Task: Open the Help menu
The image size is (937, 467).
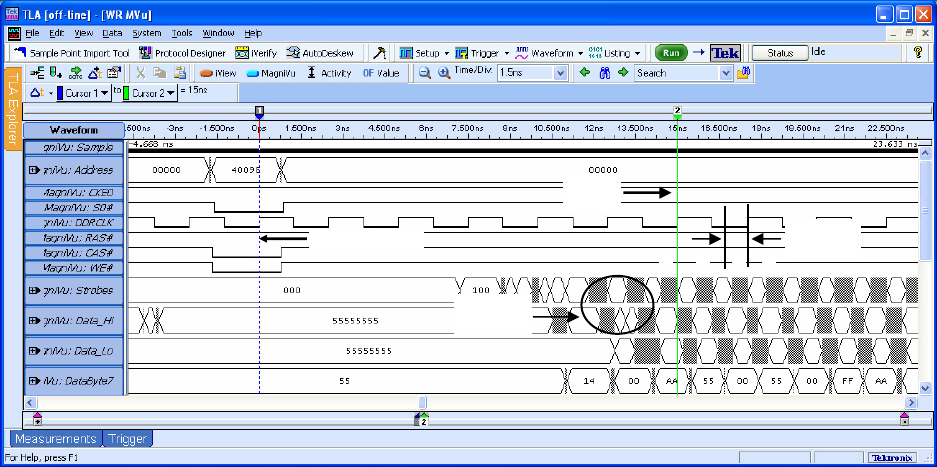Action: point(253,33)
